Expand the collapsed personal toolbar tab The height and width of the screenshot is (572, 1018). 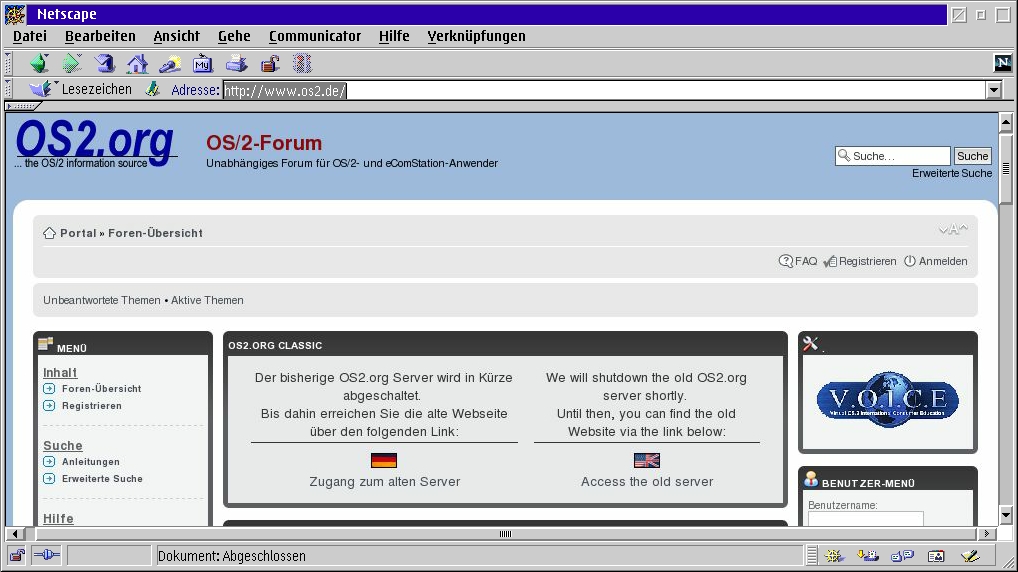(23, 106)
